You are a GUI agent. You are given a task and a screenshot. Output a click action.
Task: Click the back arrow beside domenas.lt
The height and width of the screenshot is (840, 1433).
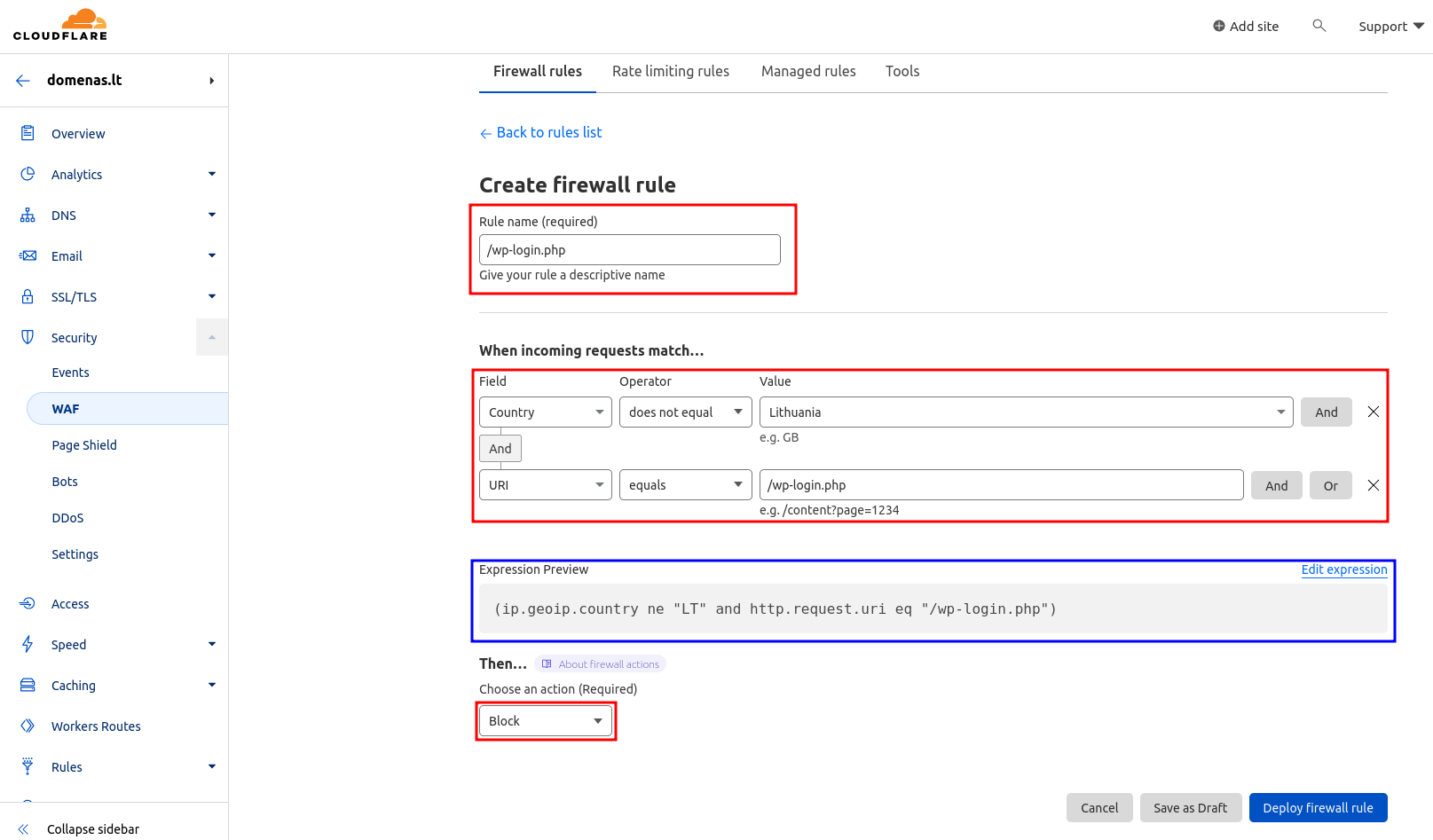click(x=23, y=80)
